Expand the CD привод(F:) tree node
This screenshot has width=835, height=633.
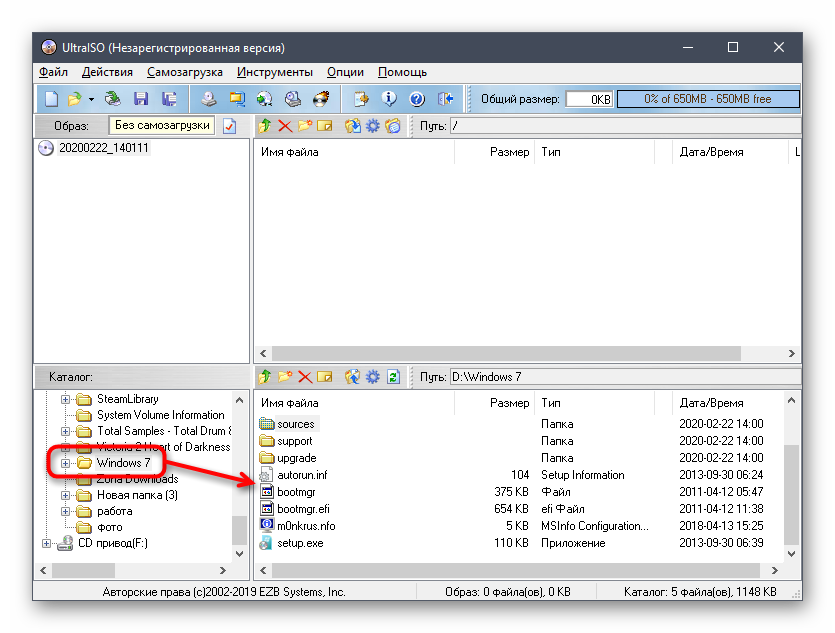(47, 543)
